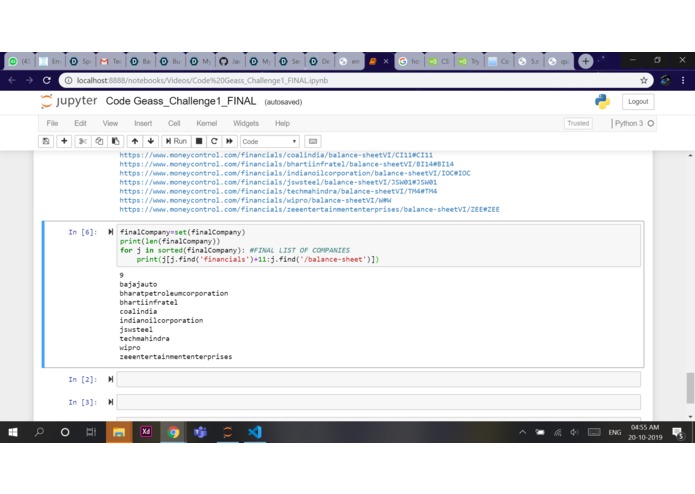Viewport: 695px width, 494px height.
Task: Open the Widgets menu
Action: click(246, 123)
